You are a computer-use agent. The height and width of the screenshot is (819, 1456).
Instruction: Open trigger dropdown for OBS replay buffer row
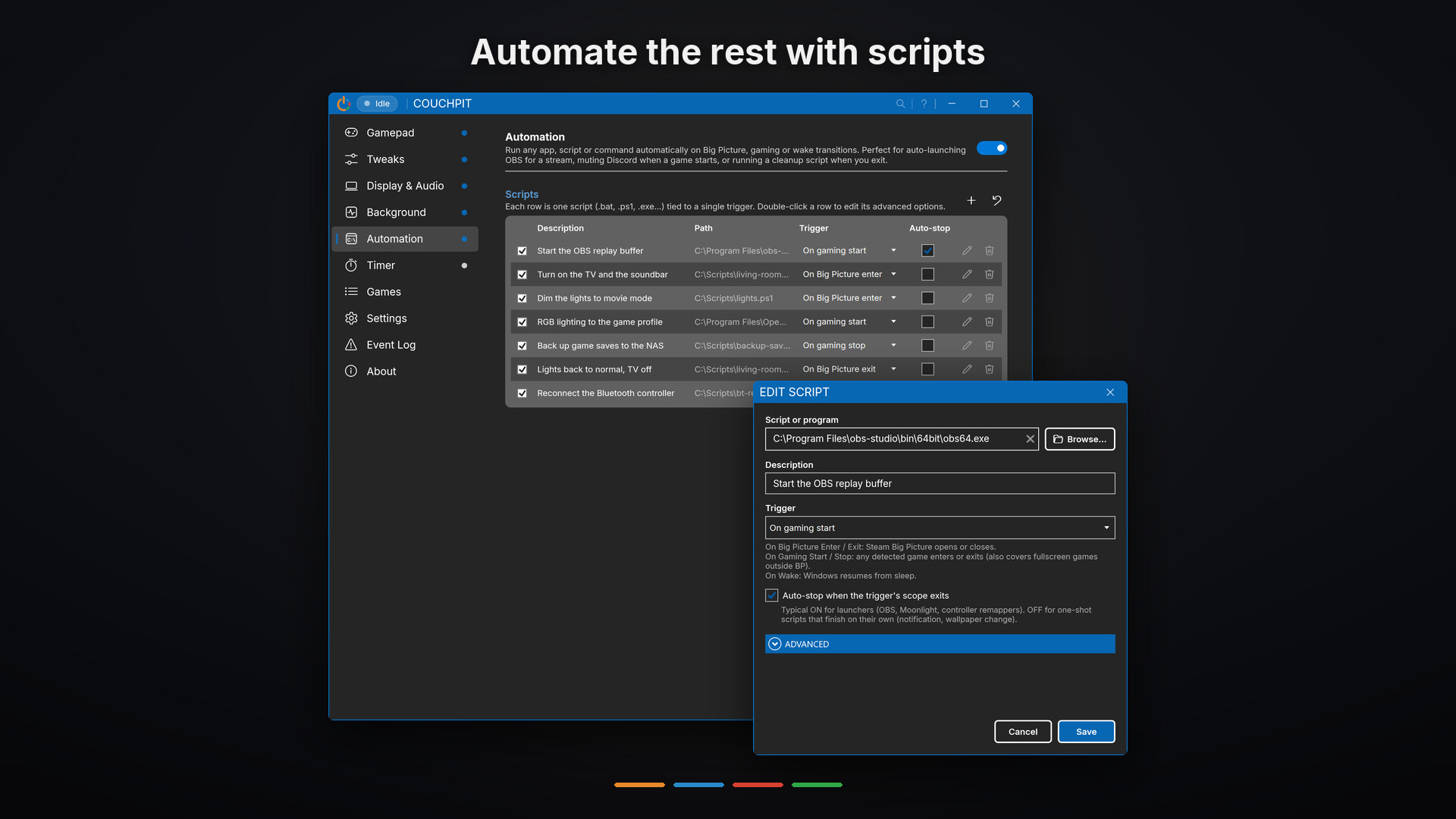click(849, 251)
